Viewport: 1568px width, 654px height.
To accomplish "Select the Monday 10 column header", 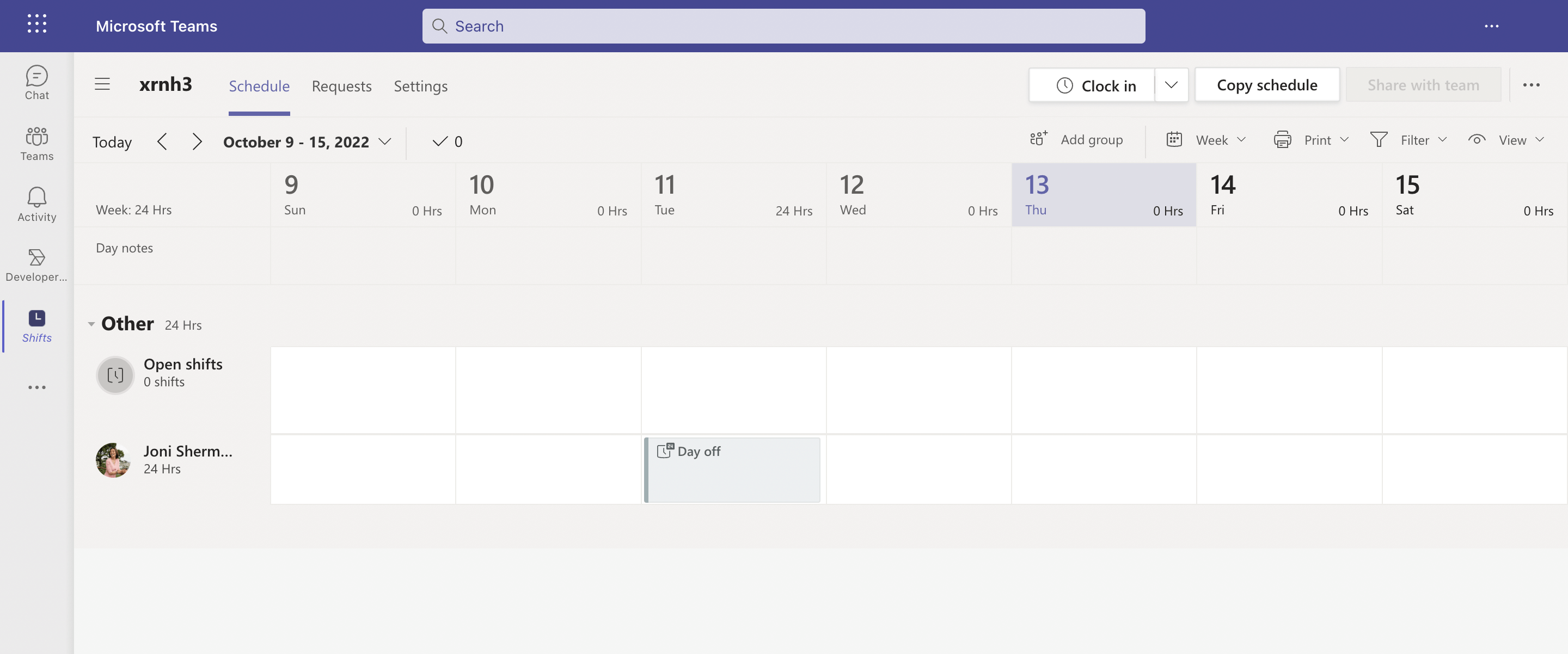I will click(548, 195).
